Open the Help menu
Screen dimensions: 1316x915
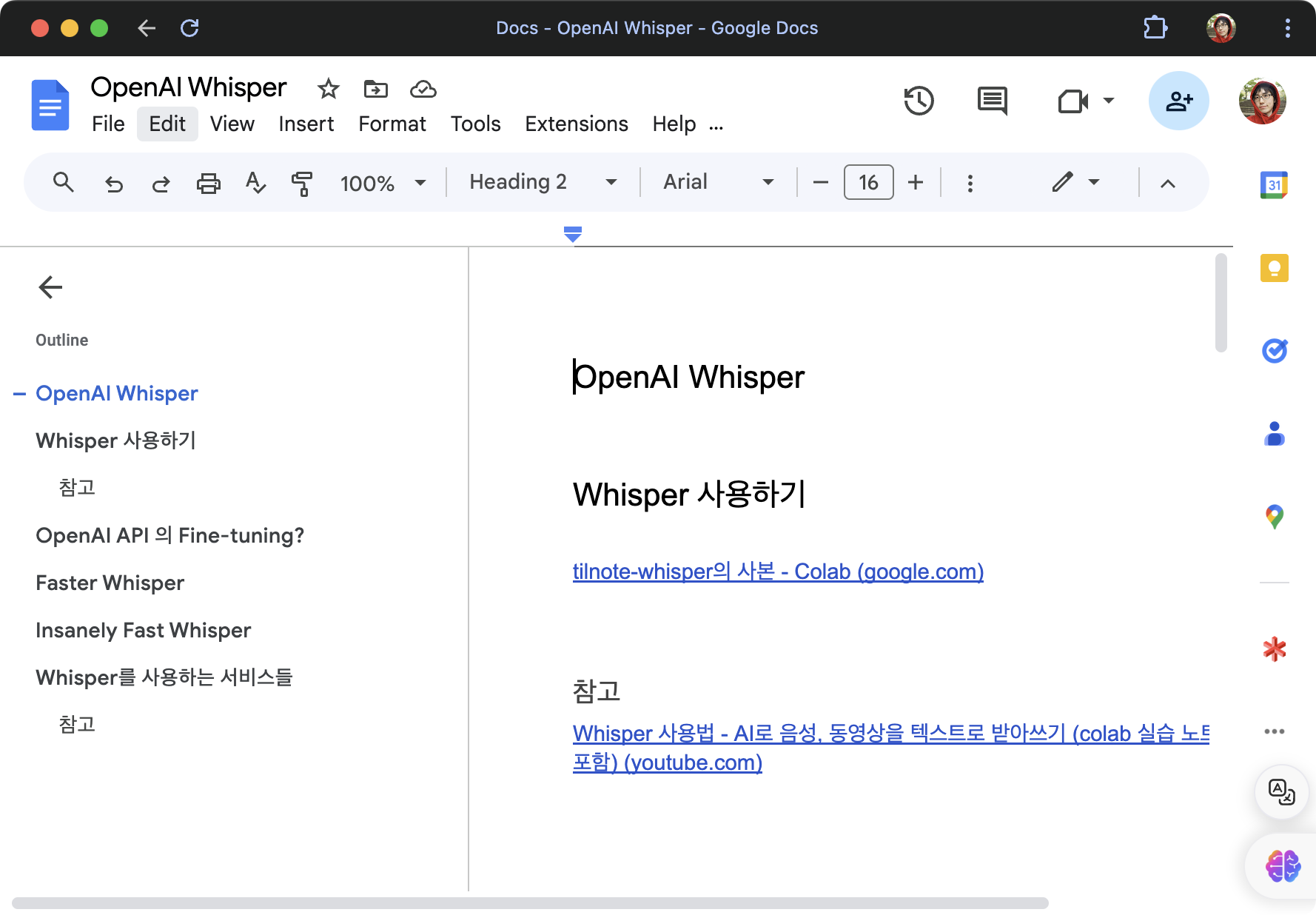[674, 124]
